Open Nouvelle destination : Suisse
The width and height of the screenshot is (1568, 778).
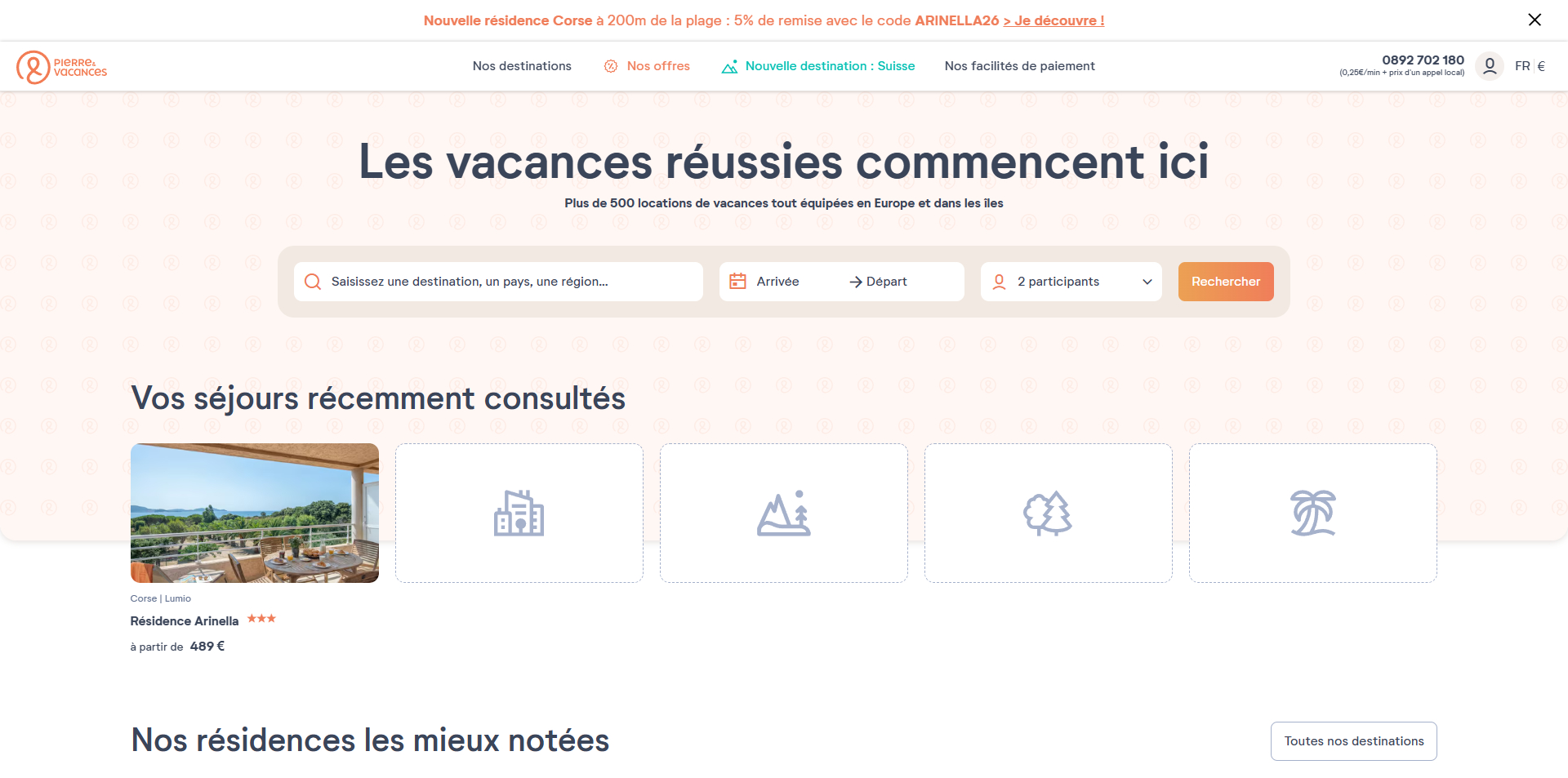(830, 66)
